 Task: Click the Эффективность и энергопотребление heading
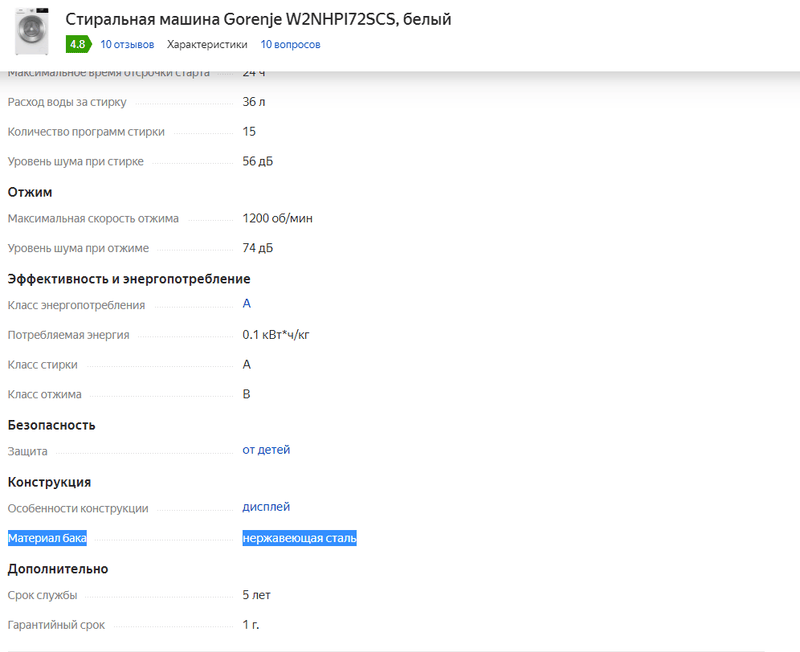pos(129,279)
